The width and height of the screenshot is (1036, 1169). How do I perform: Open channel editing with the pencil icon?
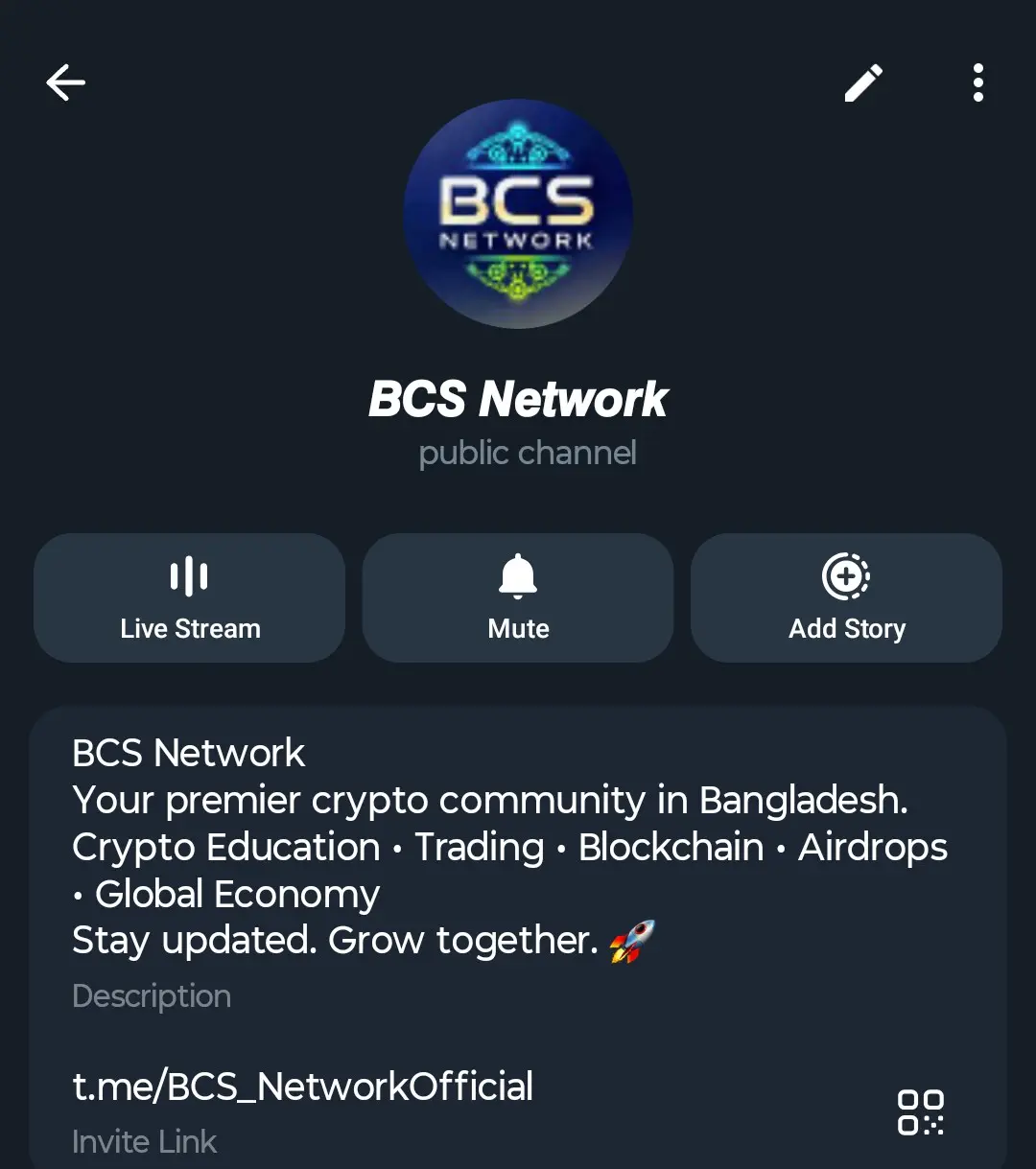863,82
